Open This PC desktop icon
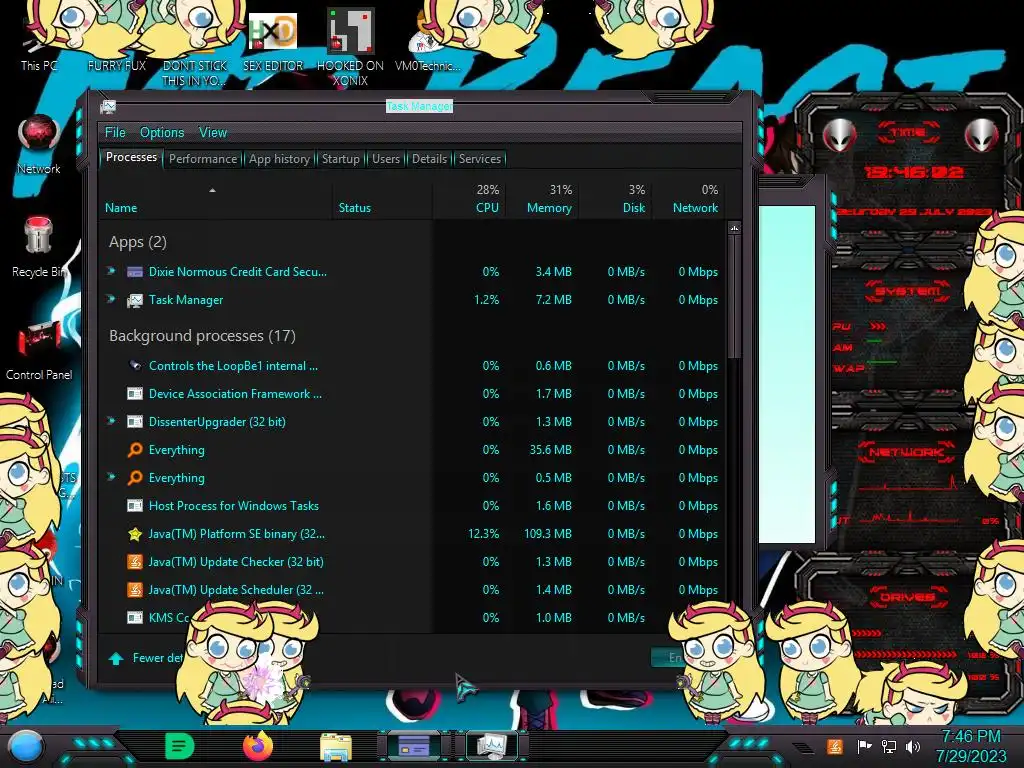Screen dimensions: 1024x768 pyautogui.click(x=39, y=42)
